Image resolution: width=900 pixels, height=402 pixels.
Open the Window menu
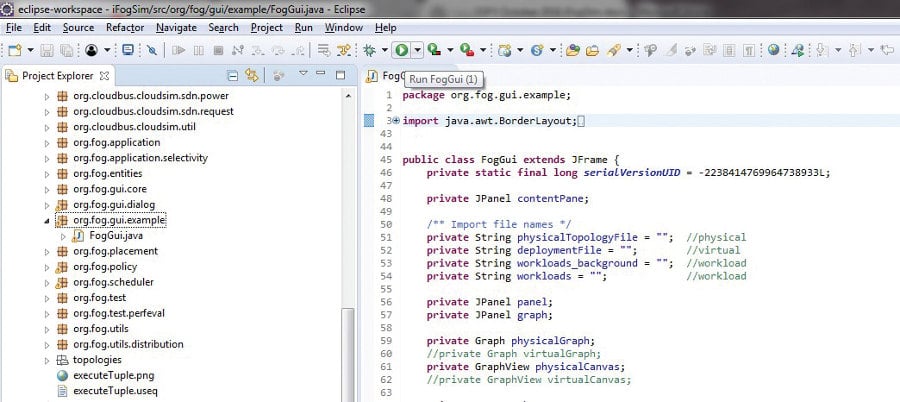[344, 28]
